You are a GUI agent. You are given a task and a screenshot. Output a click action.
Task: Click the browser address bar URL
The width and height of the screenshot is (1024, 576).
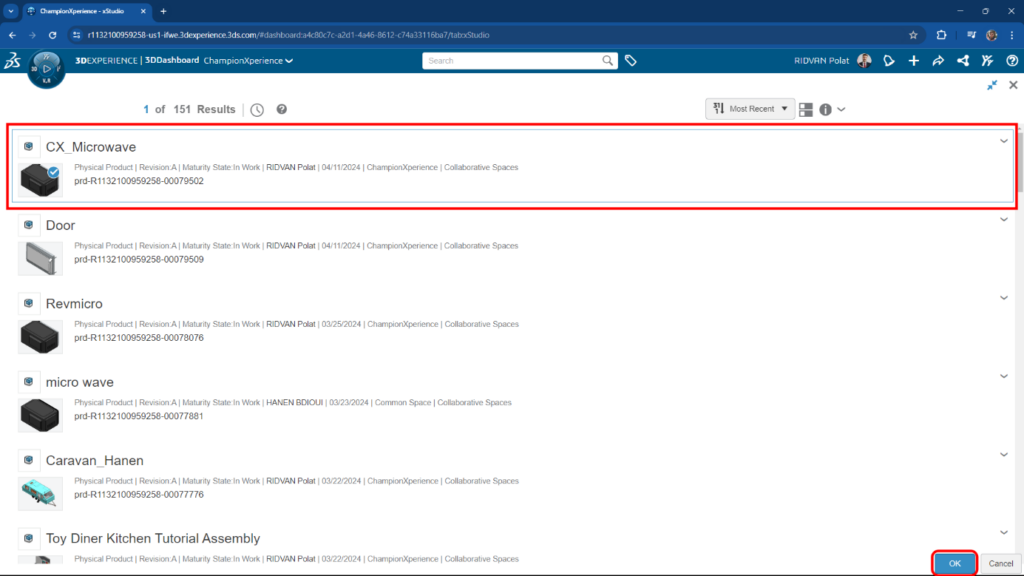pyautogui.click(x=288, y=35)
